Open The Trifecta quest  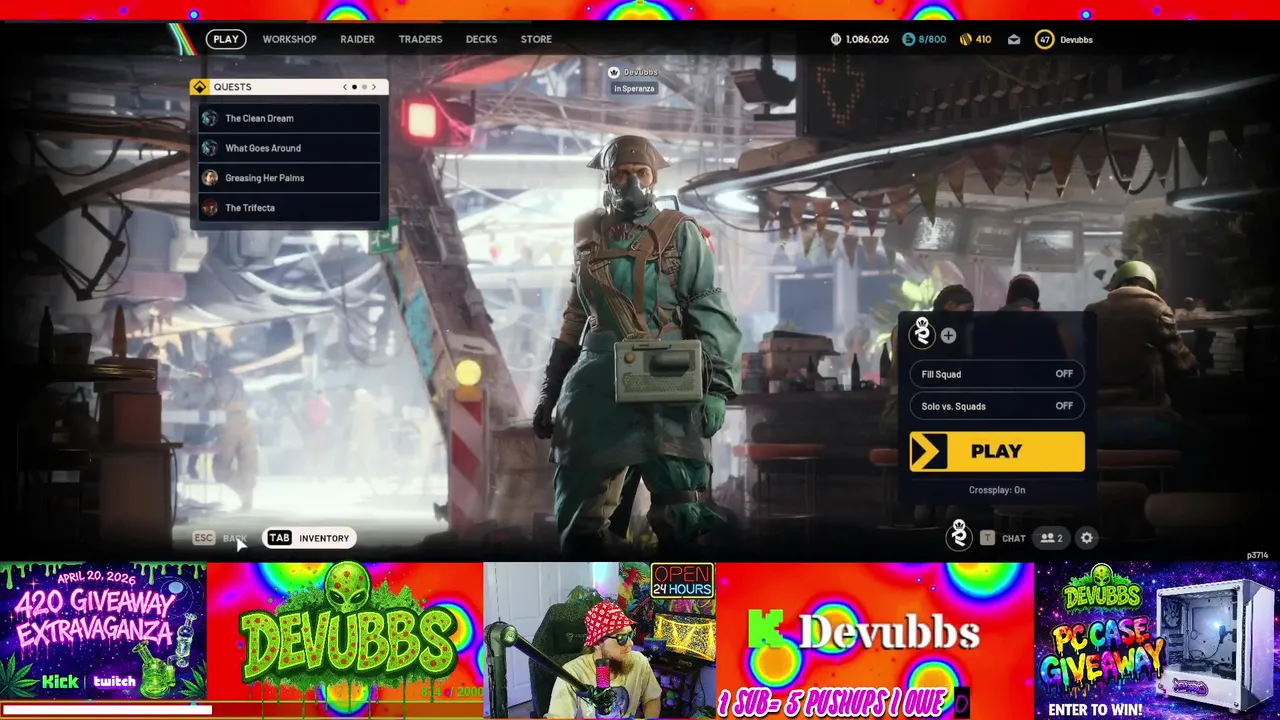pyautogui.click(x=289, y=208)
